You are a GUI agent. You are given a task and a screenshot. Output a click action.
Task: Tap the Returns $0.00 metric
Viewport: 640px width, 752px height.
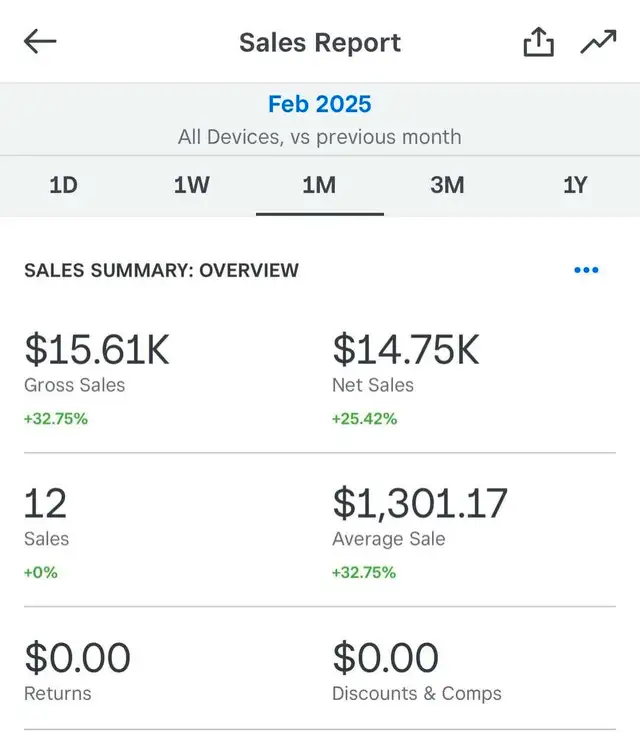[x=78, y=659]
